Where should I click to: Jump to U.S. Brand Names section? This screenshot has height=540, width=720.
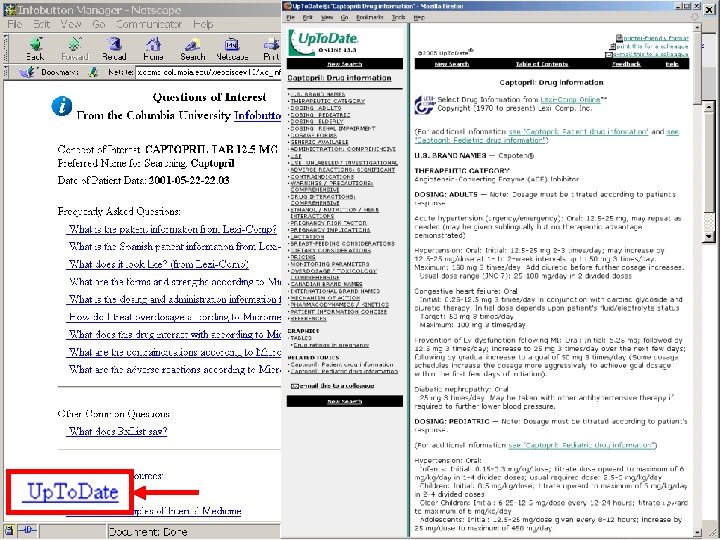(318, 94)
